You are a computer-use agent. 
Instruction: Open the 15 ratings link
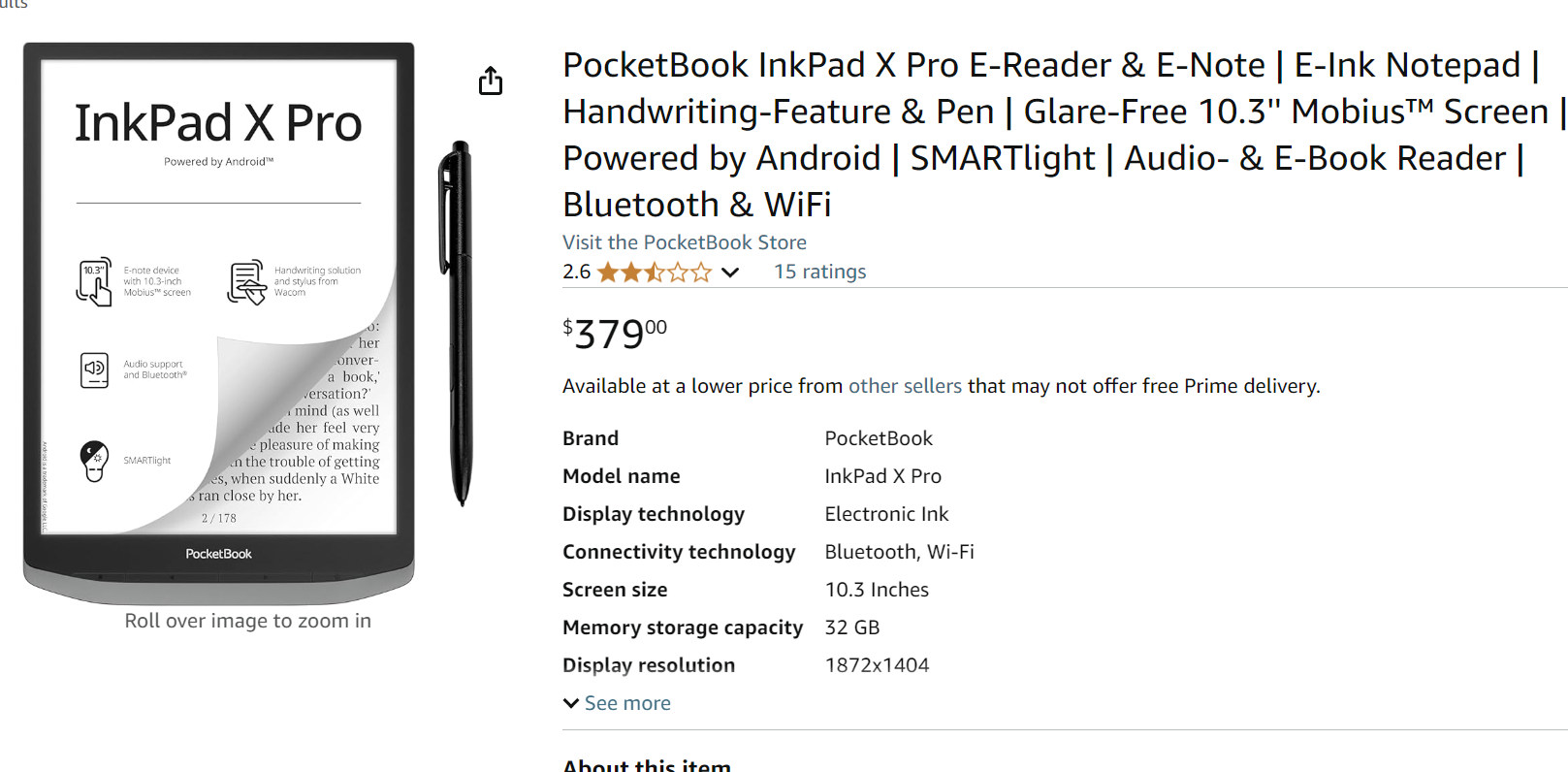[x=819, y=272]
